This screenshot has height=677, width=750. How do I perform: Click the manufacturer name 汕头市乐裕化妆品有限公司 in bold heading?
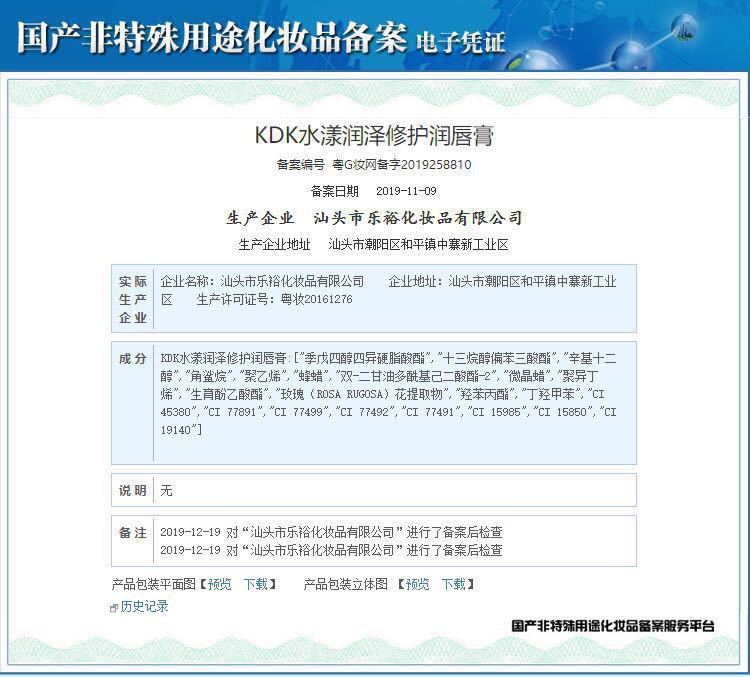418,218
